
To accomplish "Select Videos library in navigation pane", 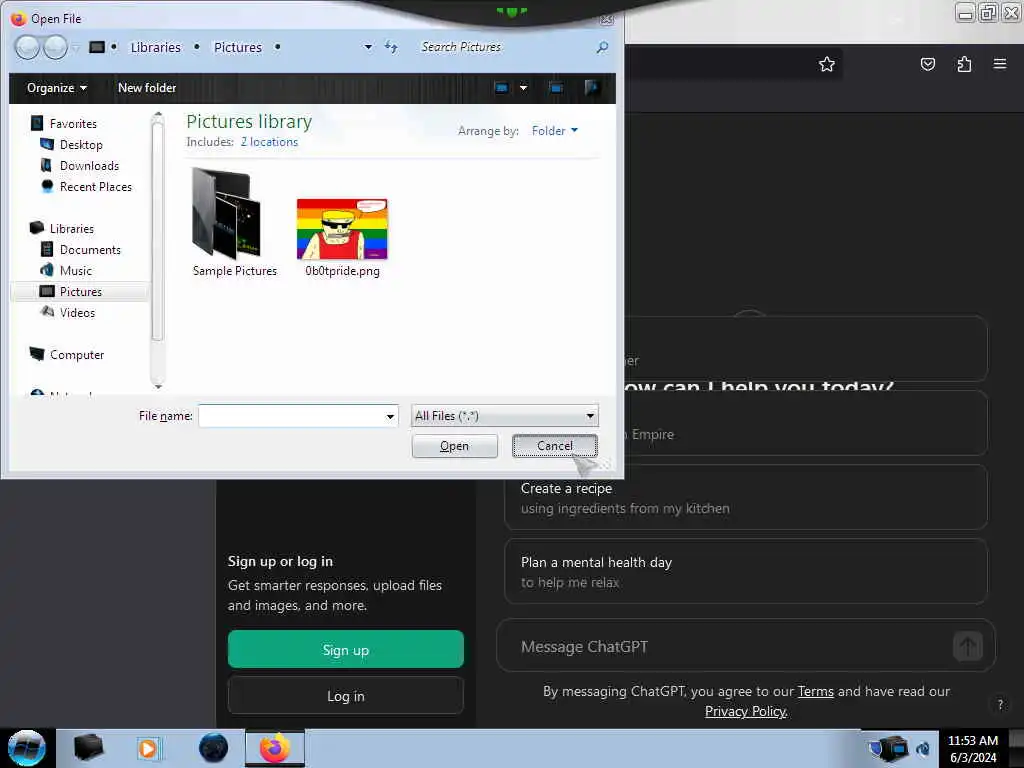I will point(77,313).
